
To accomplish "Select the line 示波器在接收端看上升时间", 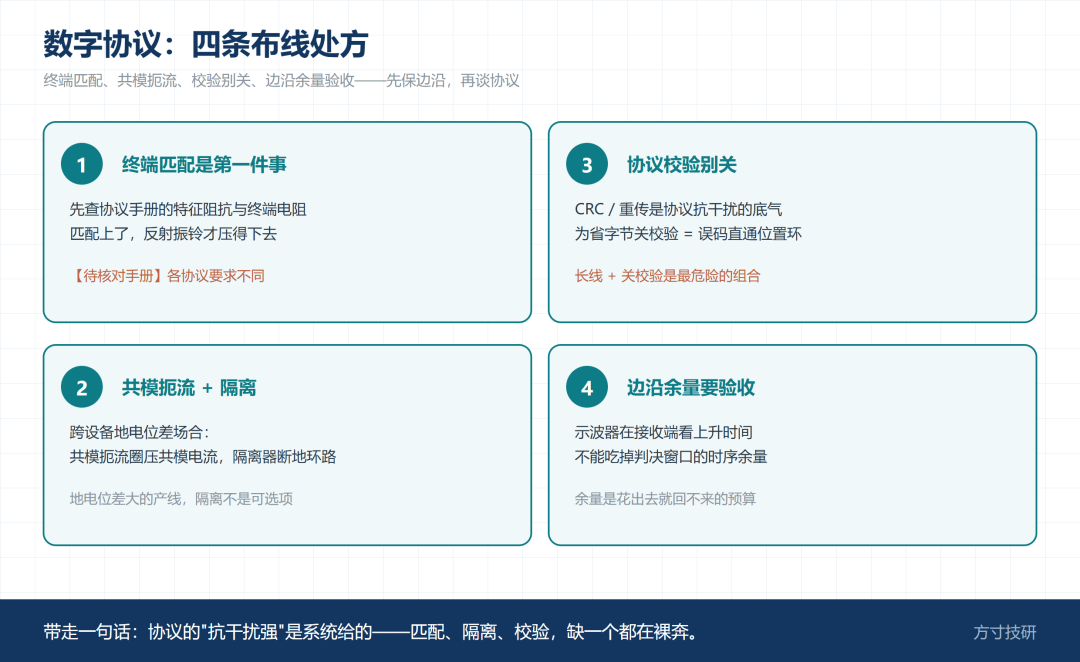I will pos(663,433).
